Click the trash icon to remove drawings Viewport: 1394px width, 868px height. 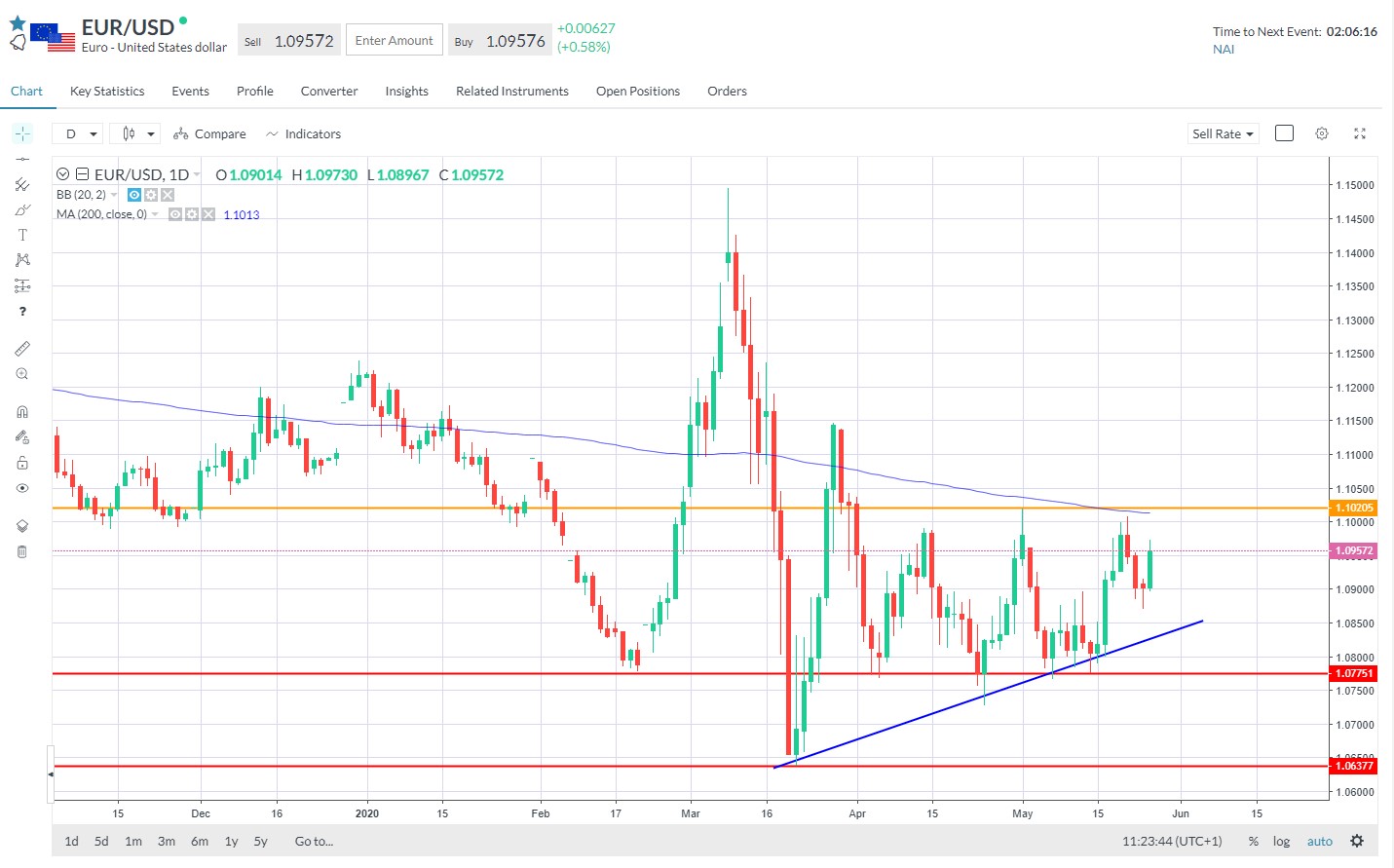point(22,552)
